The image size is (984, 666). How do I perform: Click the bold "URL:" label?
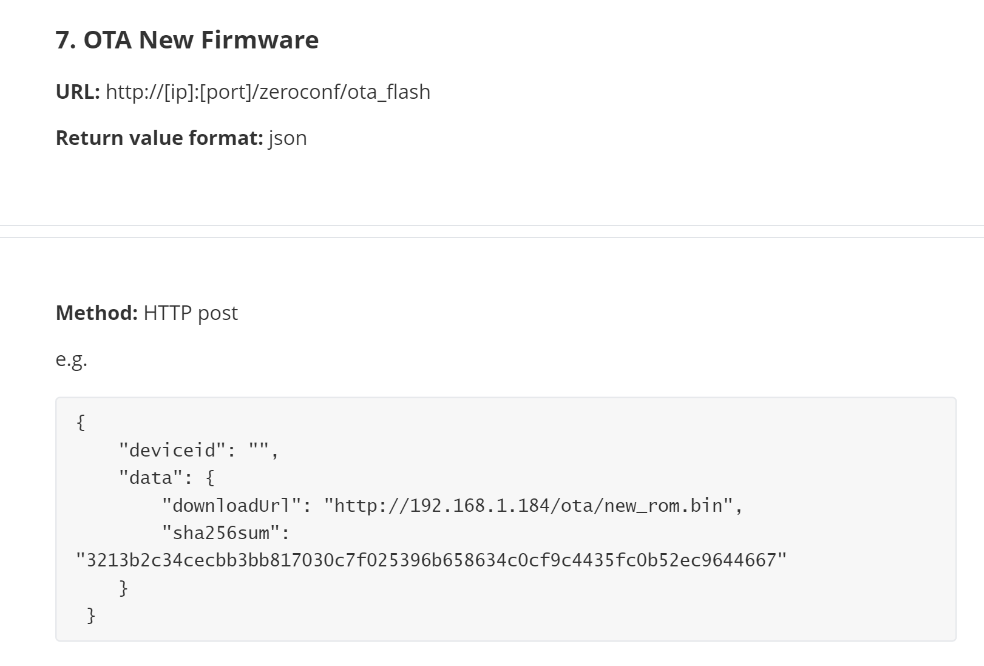pyautogui.click(x=78, y=92)
